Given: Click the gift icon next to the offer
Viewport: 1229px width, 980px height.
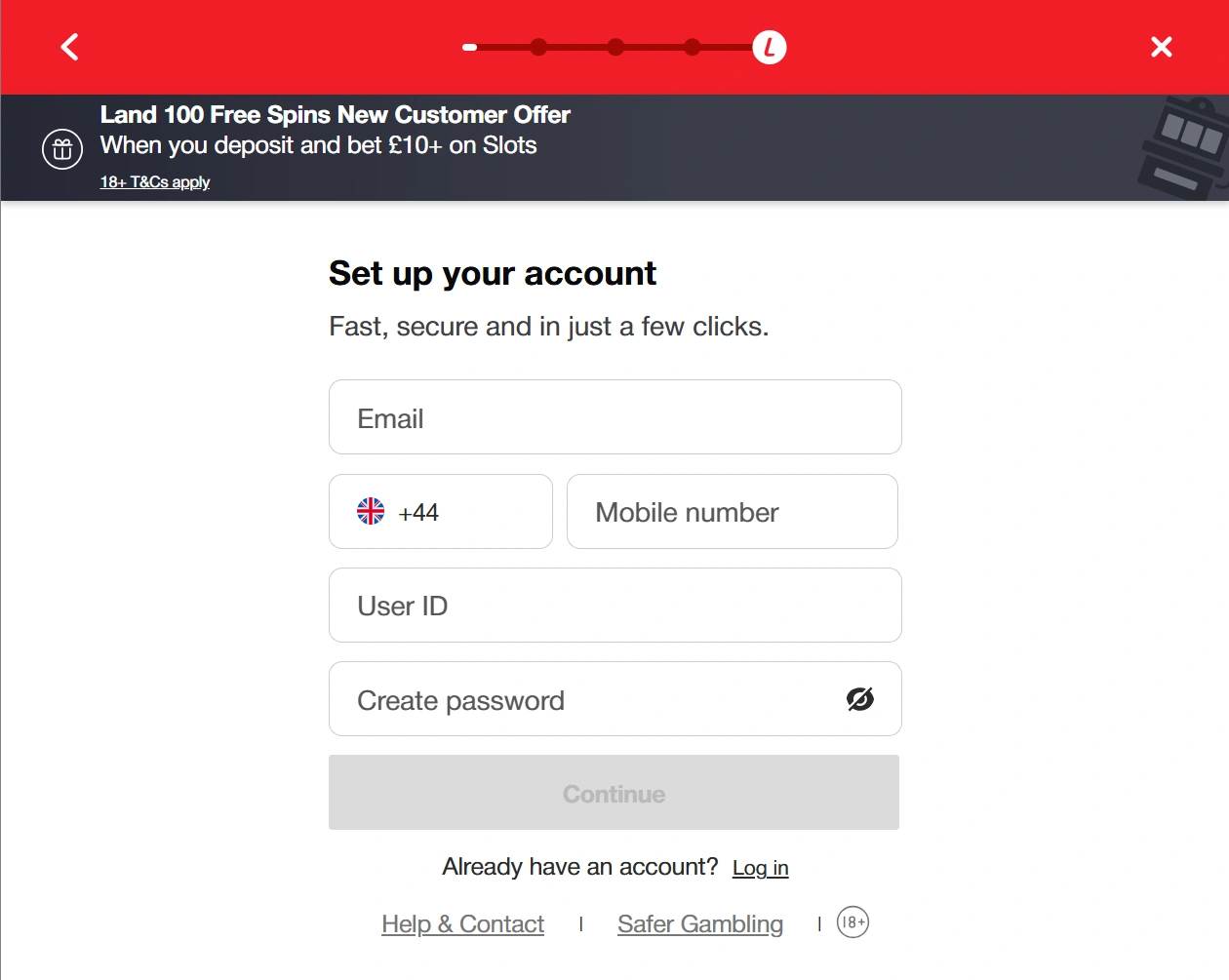Looking at the screenshot, I should (x=61, y=148).
